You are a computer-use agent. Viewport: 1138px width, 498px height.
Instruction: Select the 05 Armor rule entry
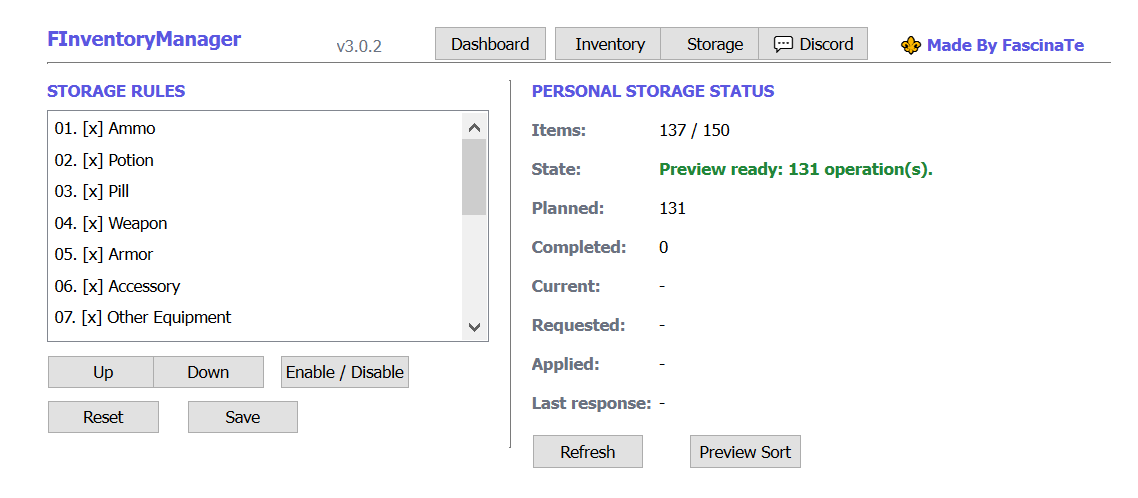click(x=255, y=255)
